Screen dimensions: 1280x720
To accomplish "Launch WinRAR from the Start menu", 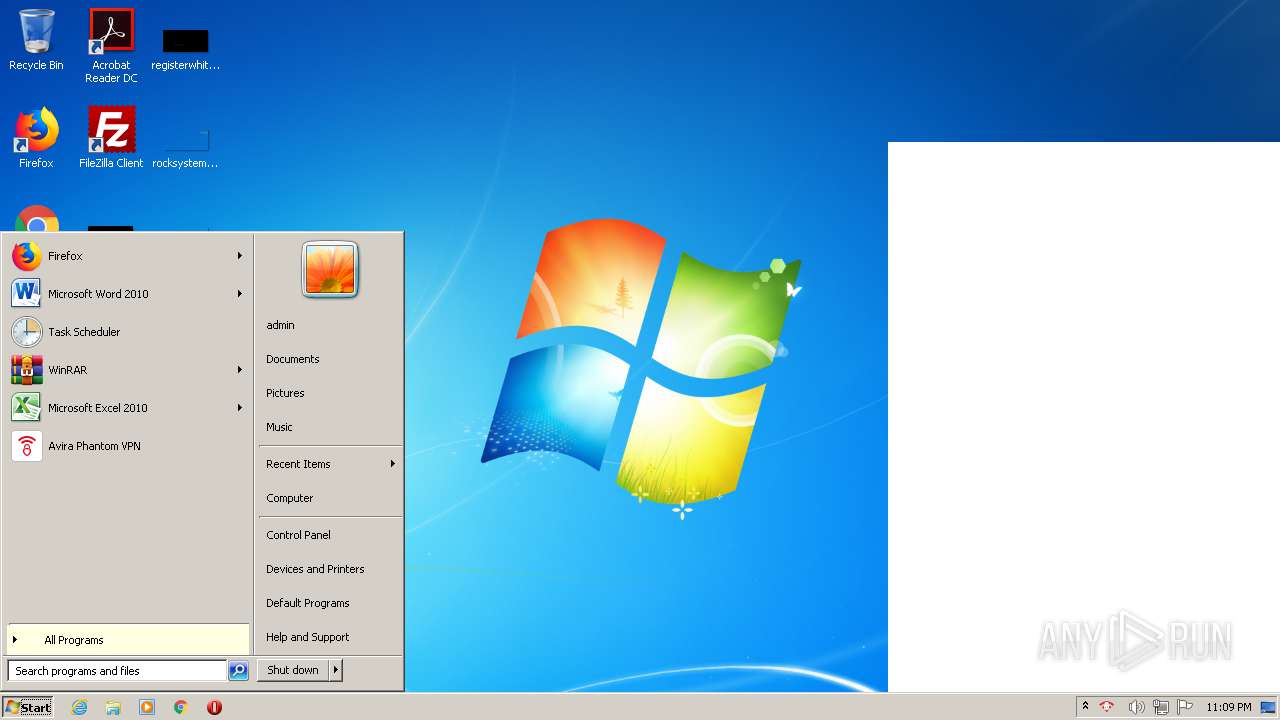I will pos(127,370).
